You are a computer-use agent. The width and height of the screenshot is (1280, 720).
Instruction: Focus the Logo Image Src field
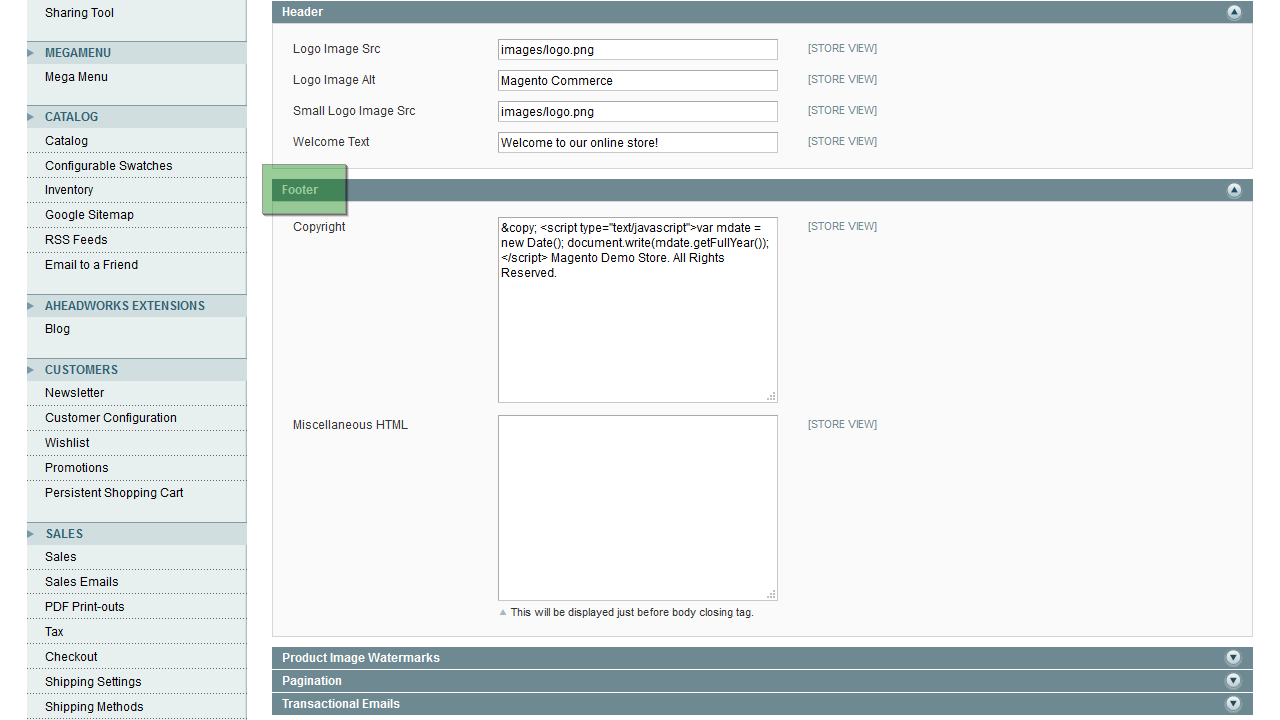(638, 49)
